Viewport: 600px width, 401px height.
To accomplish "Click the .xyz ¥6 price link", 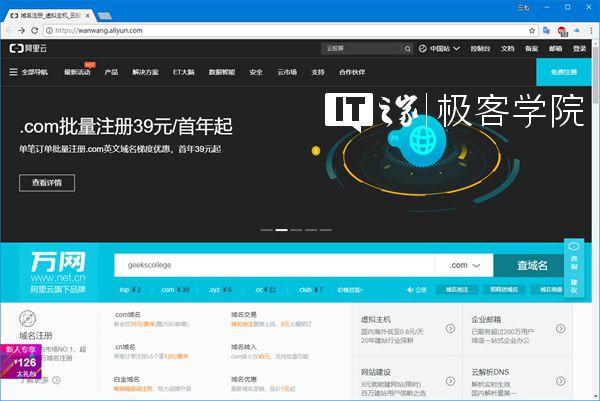I will click(220, 290).
